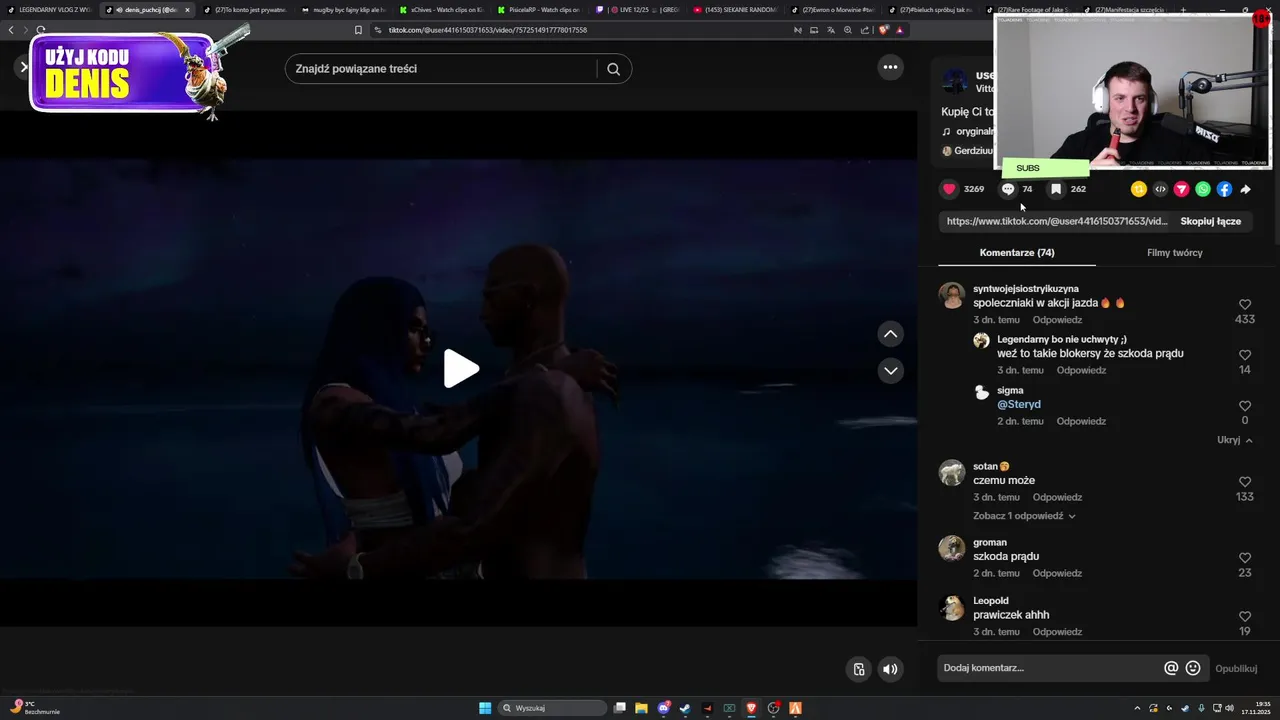1280x720 pixels.
Task: Reload page with browser refresh icon
Action: click(x=40, y=30)
